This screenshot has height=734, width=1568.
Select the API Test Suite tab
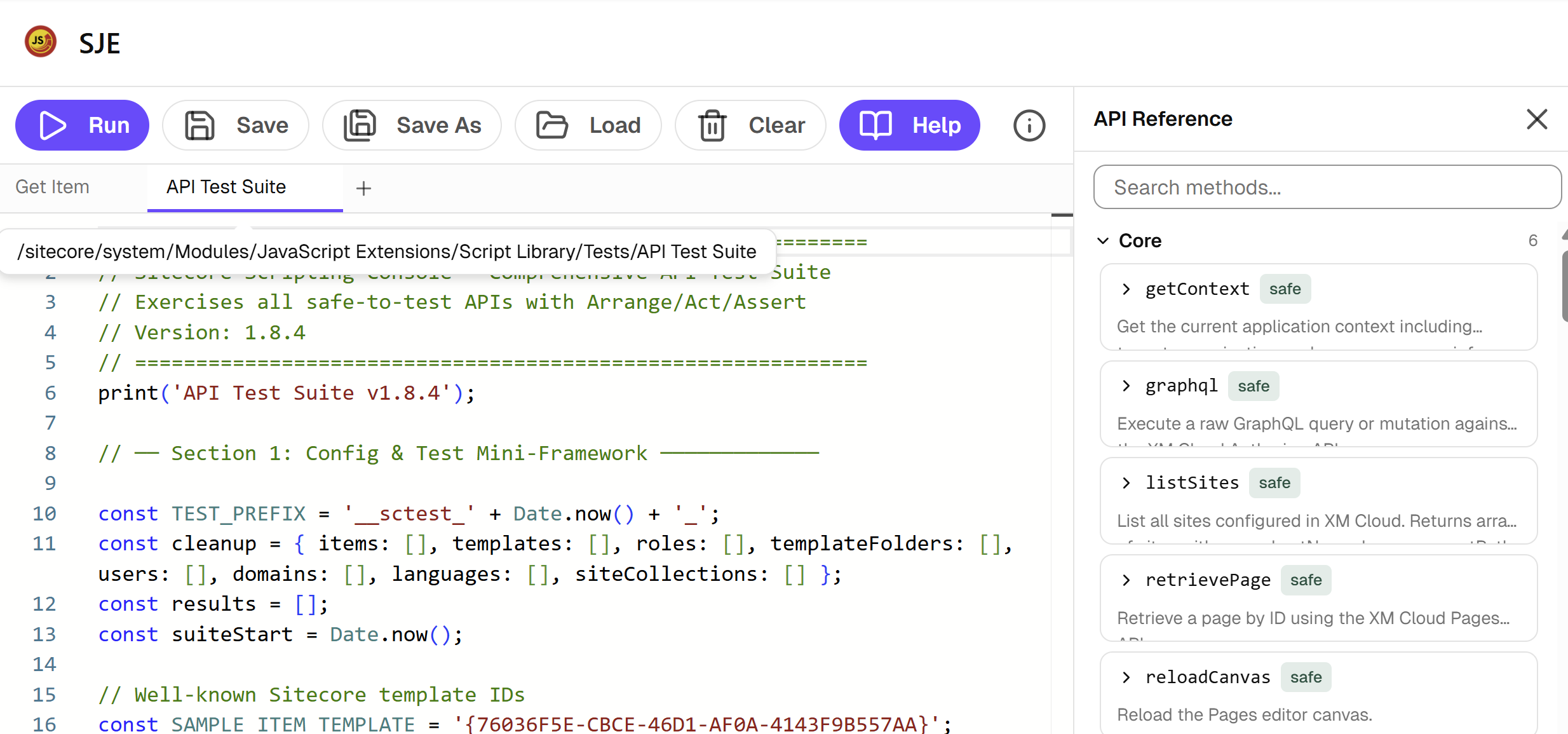(226, 187)
